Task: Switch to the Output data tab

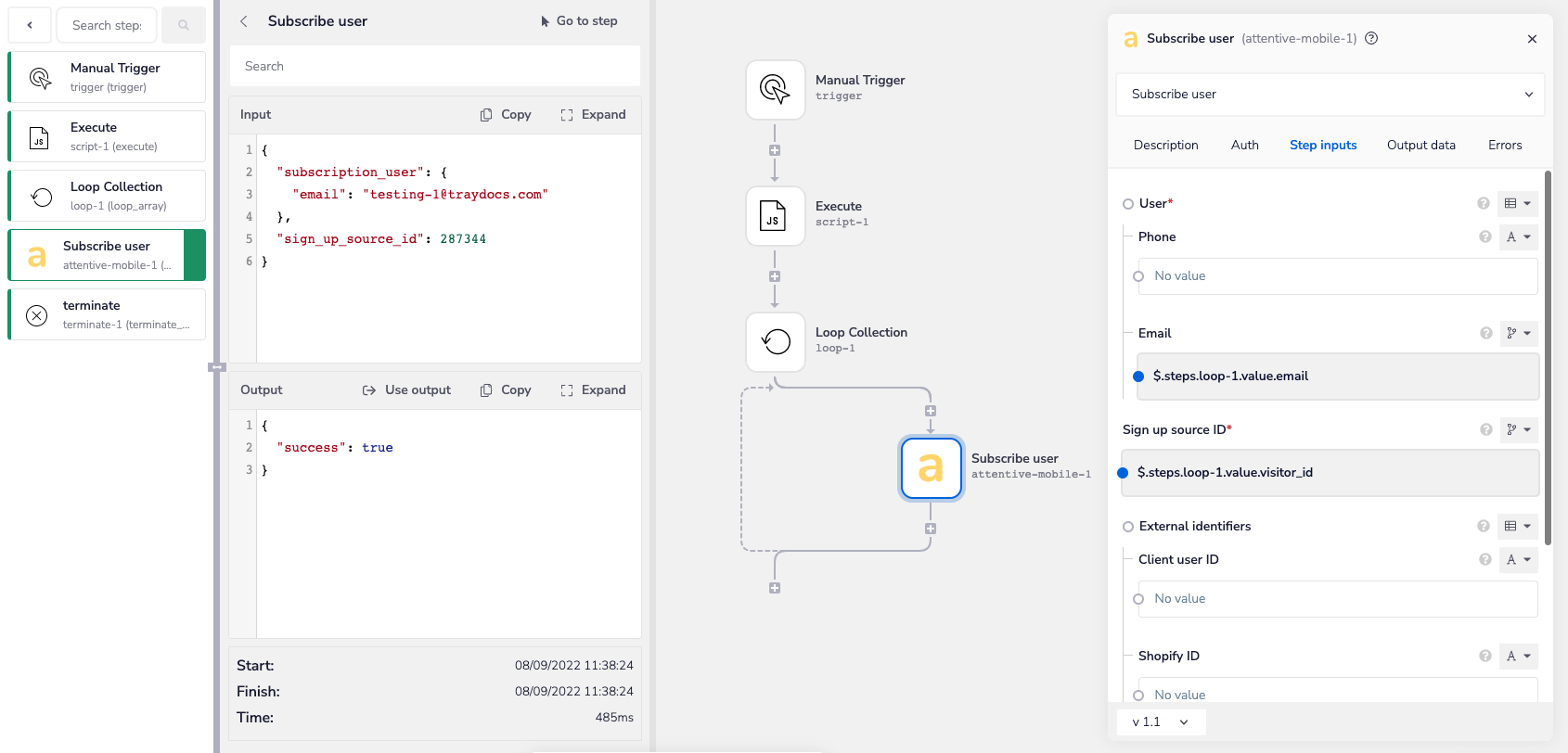Action: (x=1420, y=145)
